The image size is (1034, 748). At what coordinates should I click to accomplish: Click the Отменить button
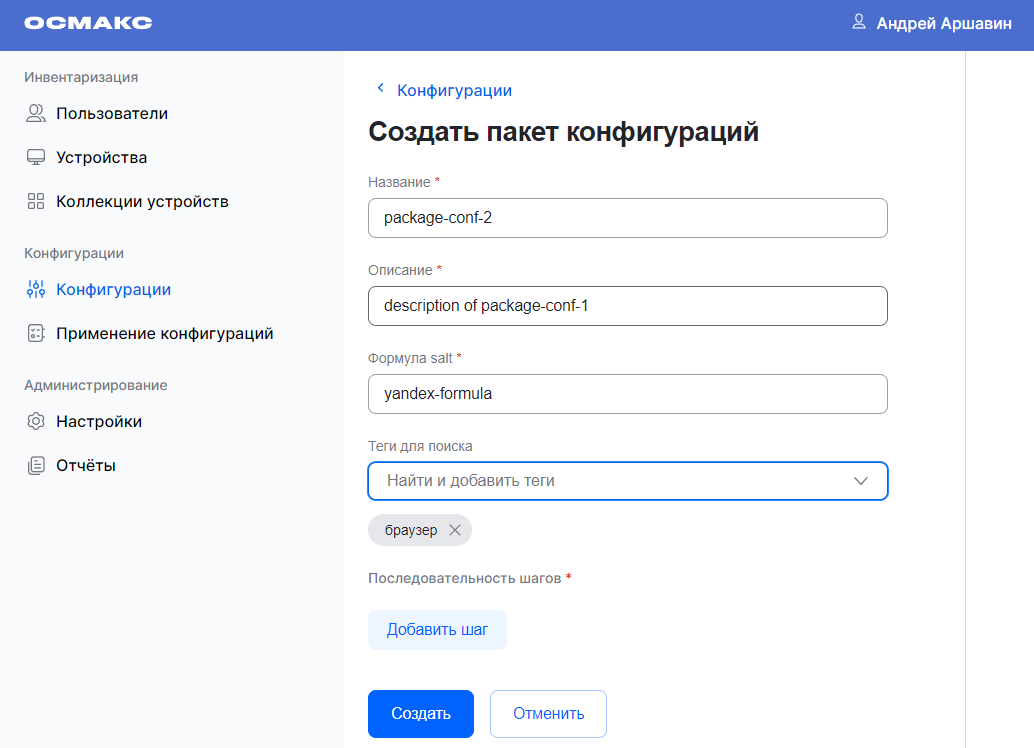point(548,713)
